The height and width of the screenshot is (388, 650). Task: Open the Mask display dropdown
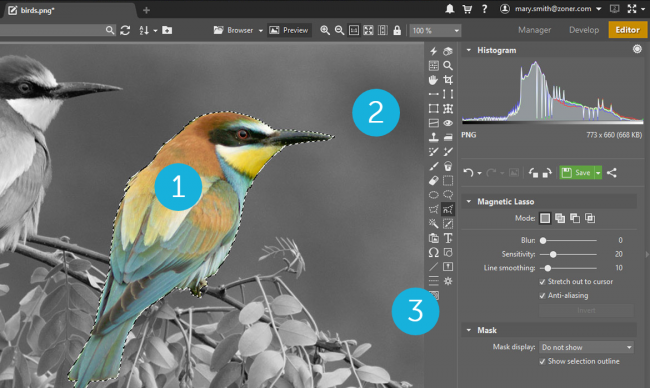coord(586,347)
